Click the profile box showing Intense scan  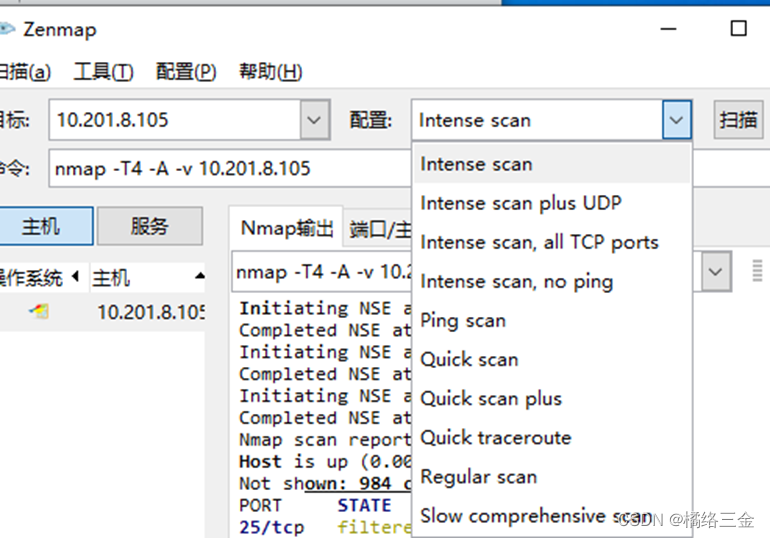point(537,120)
